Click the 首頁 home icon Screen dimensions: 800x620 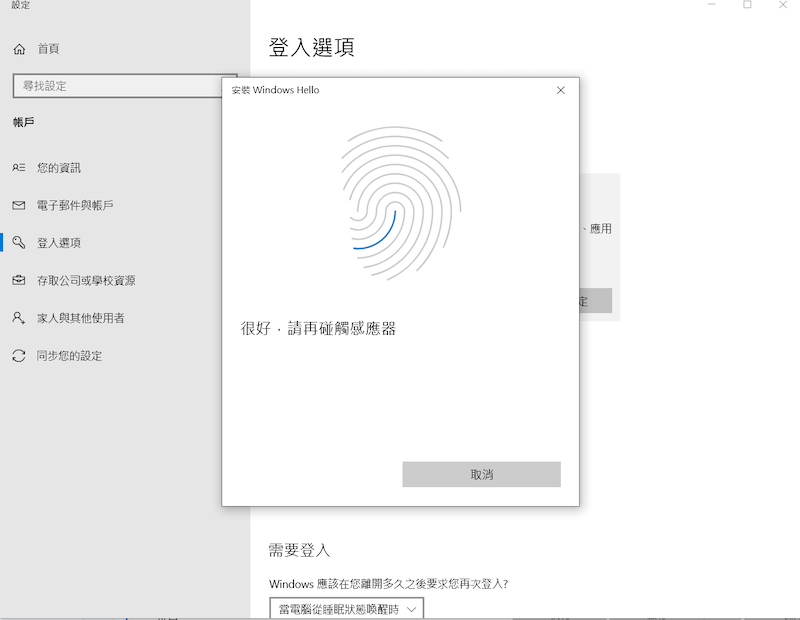pyautogui.click(x=19, y=49)
